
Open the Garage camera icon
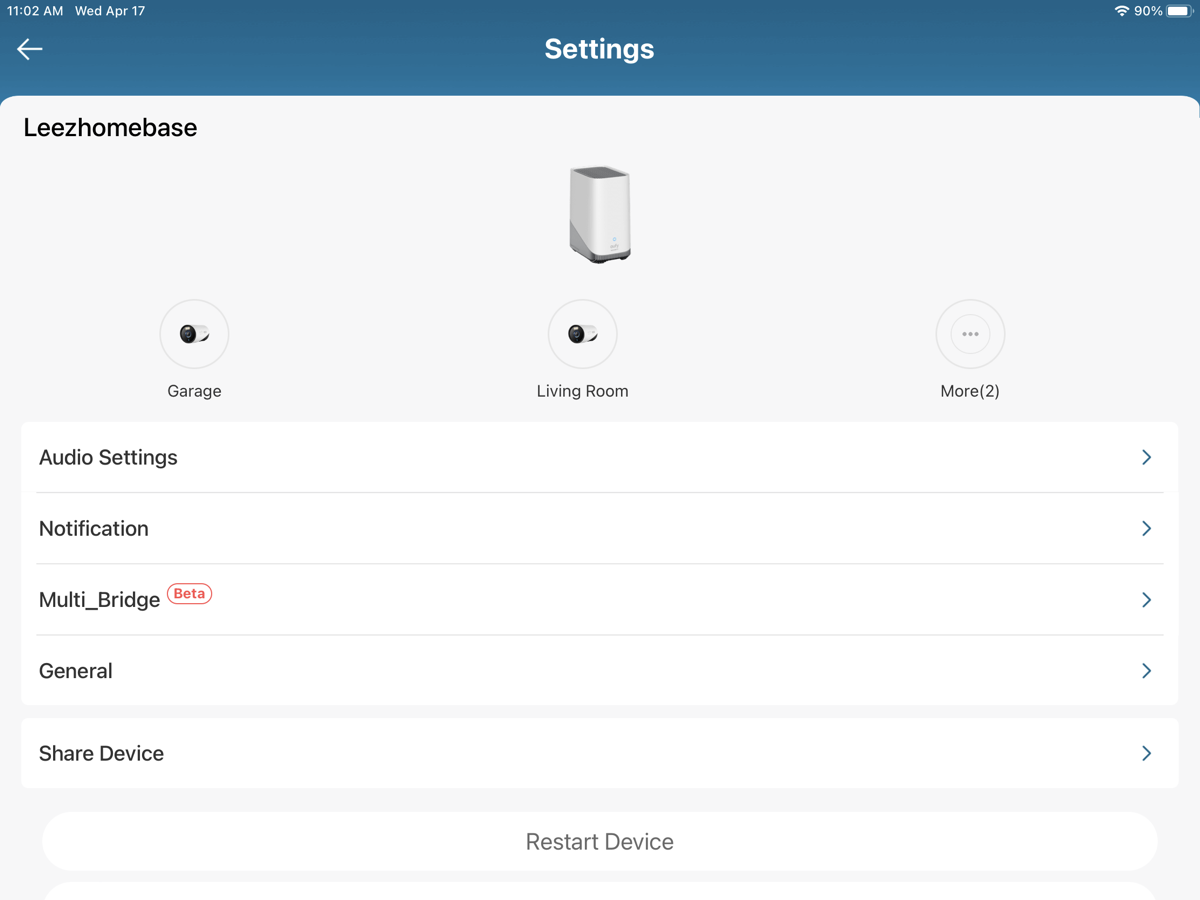(x=194, y=334)
